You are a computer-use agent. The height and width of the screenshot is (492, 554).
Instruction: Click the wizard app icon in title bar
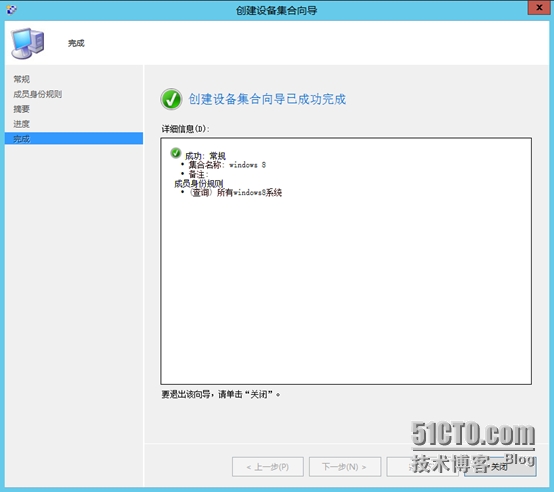pos(11,10)
